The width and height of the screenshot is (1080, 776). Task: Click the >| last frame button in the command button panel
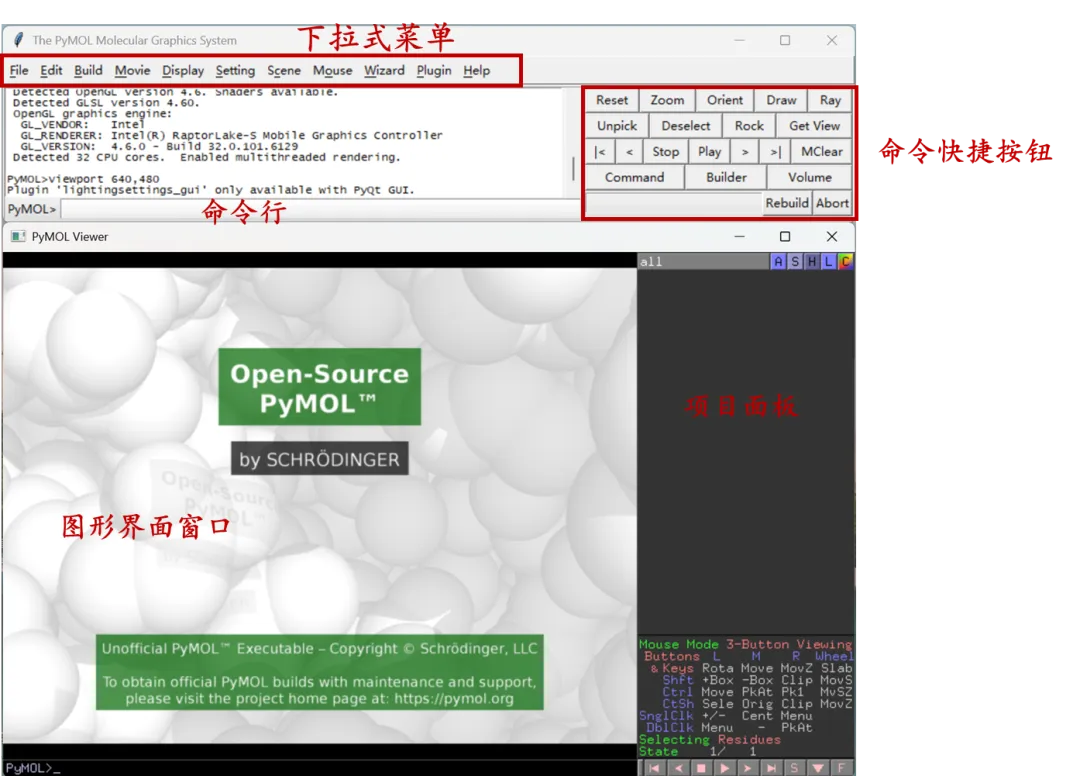click(775, 152)
